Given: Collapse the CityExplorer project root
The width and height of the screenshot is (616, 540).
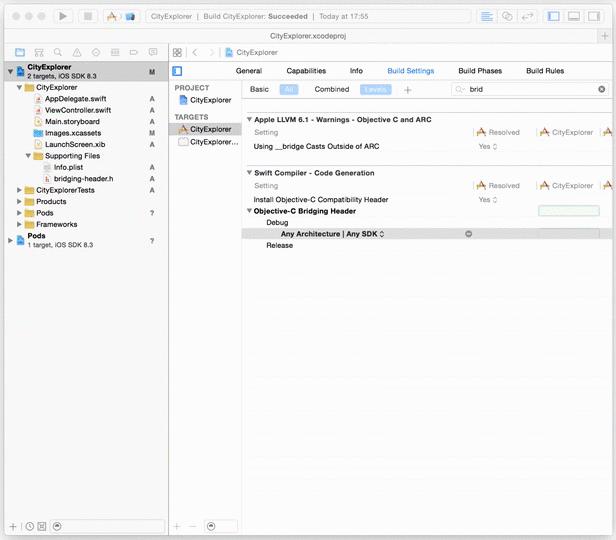Looking at the screenshot, I should pyautogui.click(x=11, y=71).
